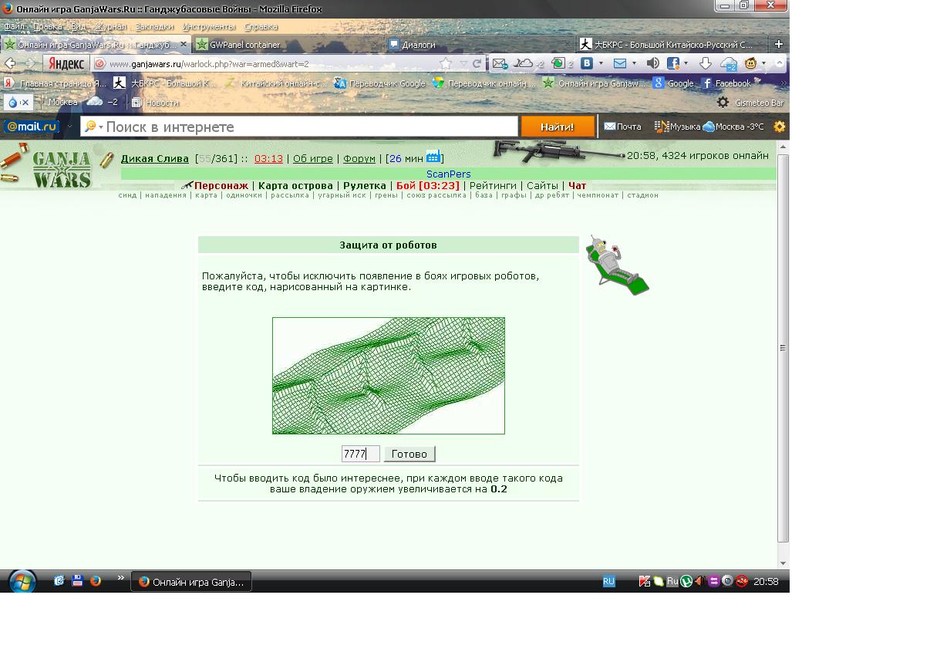This screenshot has width=930, height=649.
Task: Click the speaker sound toolbar icon
Action: [652, 63]
